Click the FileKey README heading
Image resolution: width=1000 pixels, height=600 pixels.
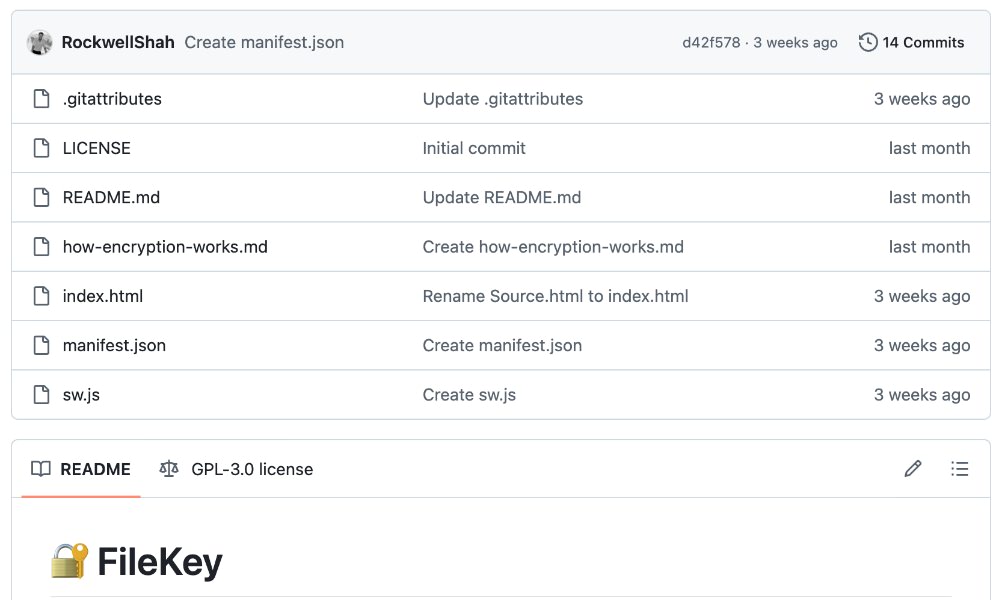pos(160,562)
